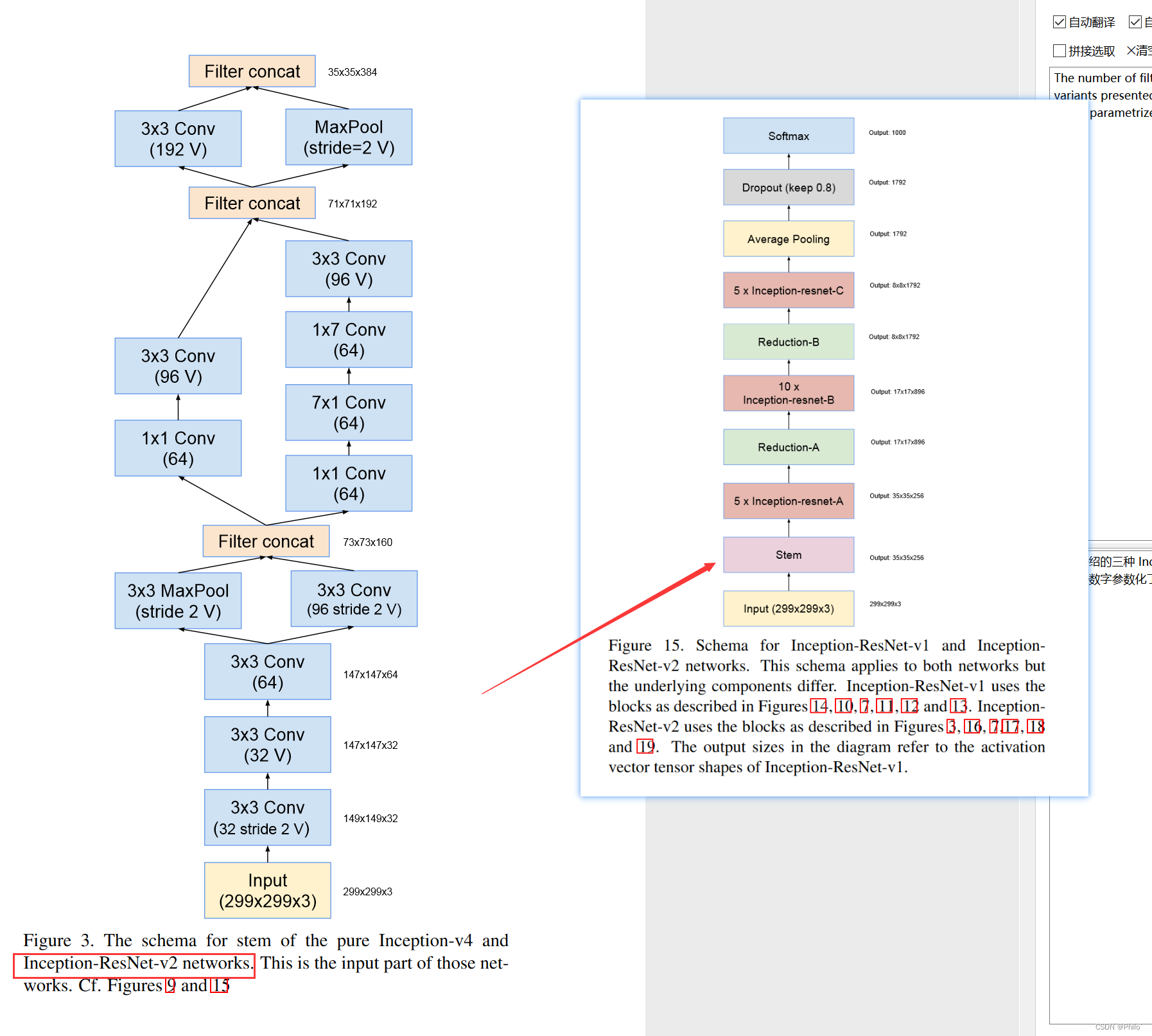
Task: Click the Softmax block in the schema
Action: (789, 136)
